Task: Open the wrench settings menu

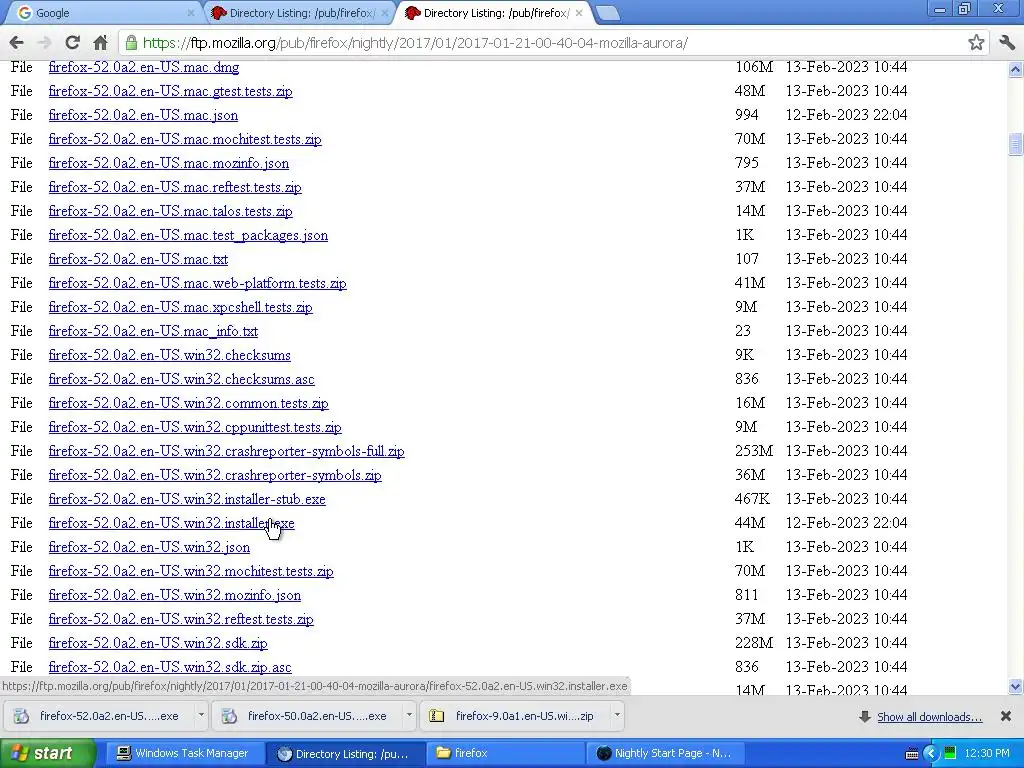Action: [x=1006, y=43]
